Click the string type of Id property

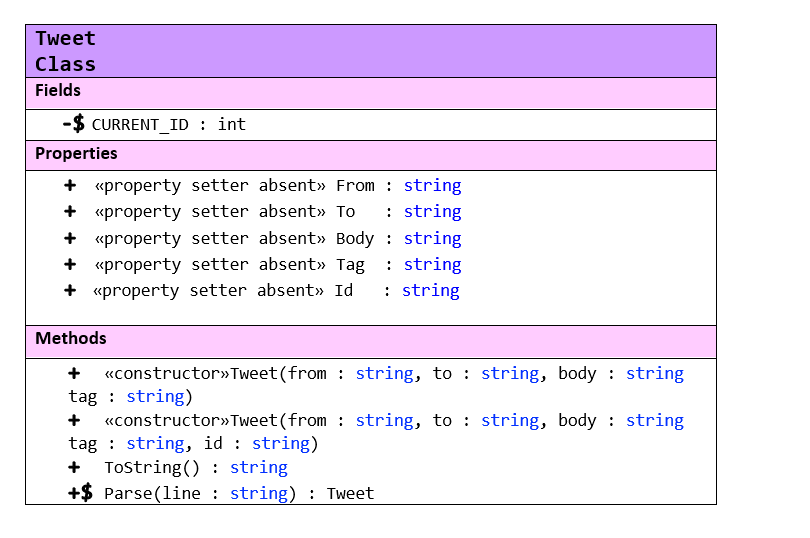point(430,291)
